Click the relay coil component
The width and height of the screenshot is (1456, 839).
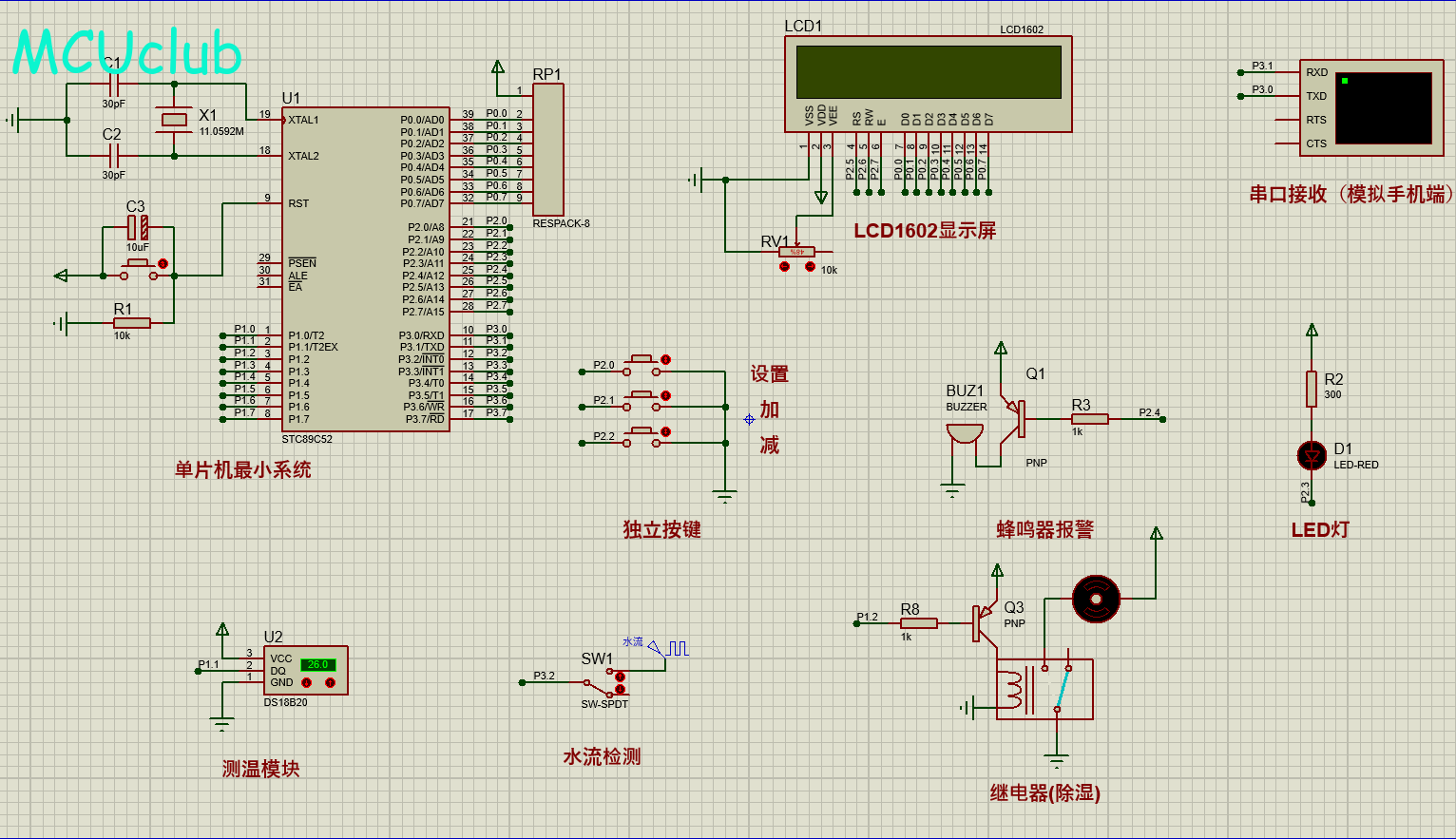[x=1013, y=691]
